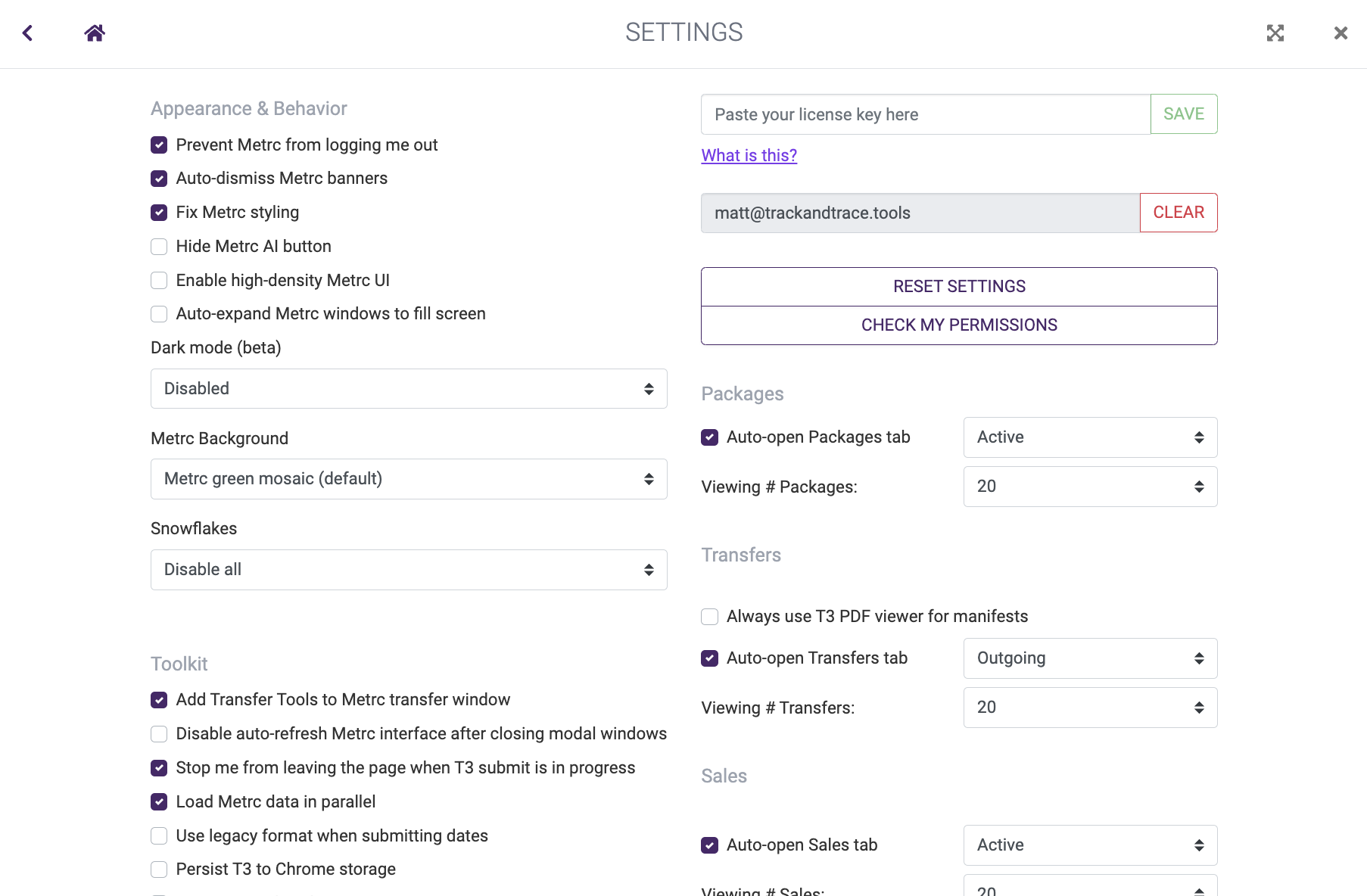The image size is (1367, 896).
Task: Open the Auto-open Transfers tab Outgoing dropdown
Action: (x=1089, y=658)
